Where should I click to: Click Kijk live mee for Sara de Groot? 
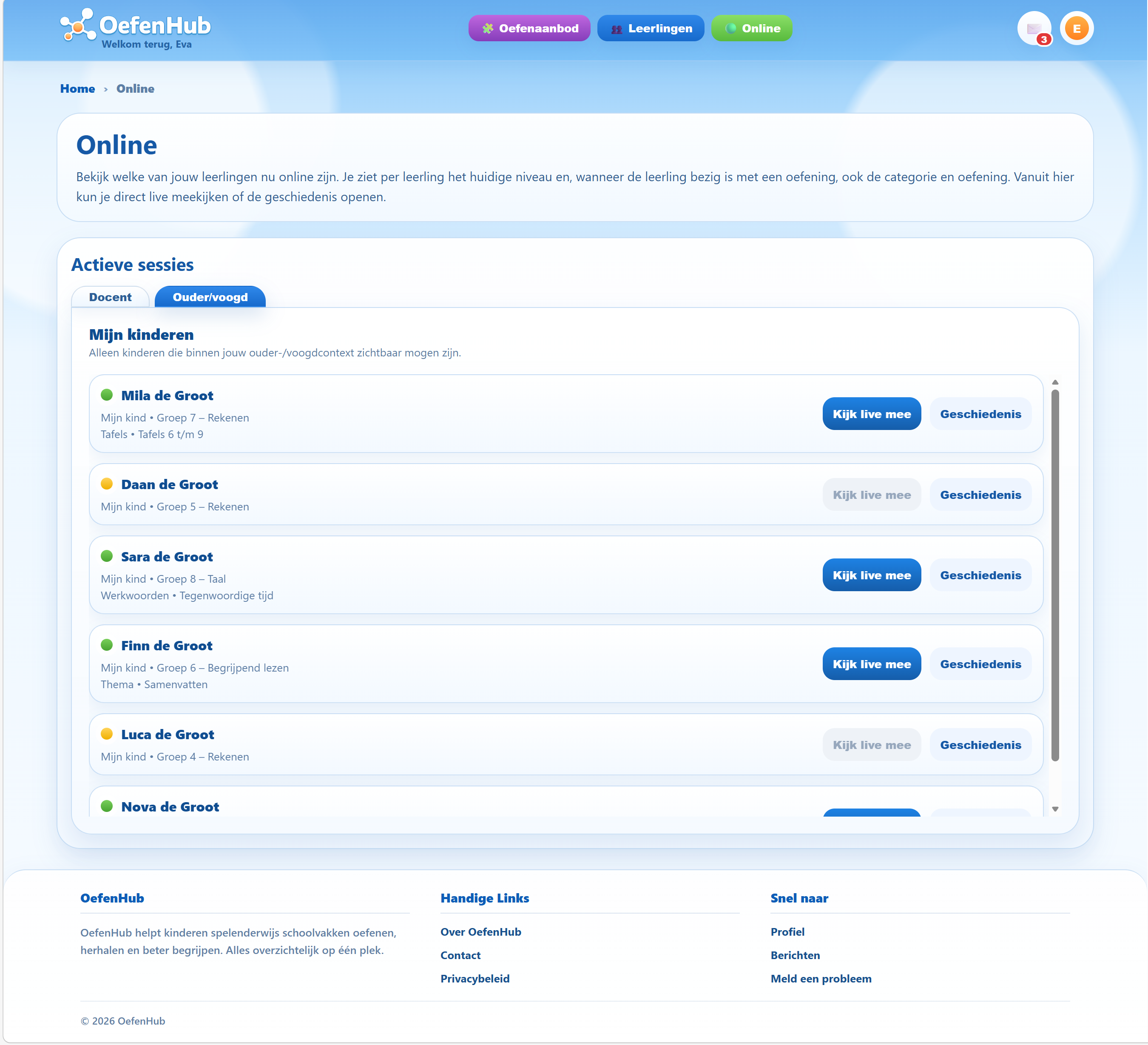[x=871, y=575]
